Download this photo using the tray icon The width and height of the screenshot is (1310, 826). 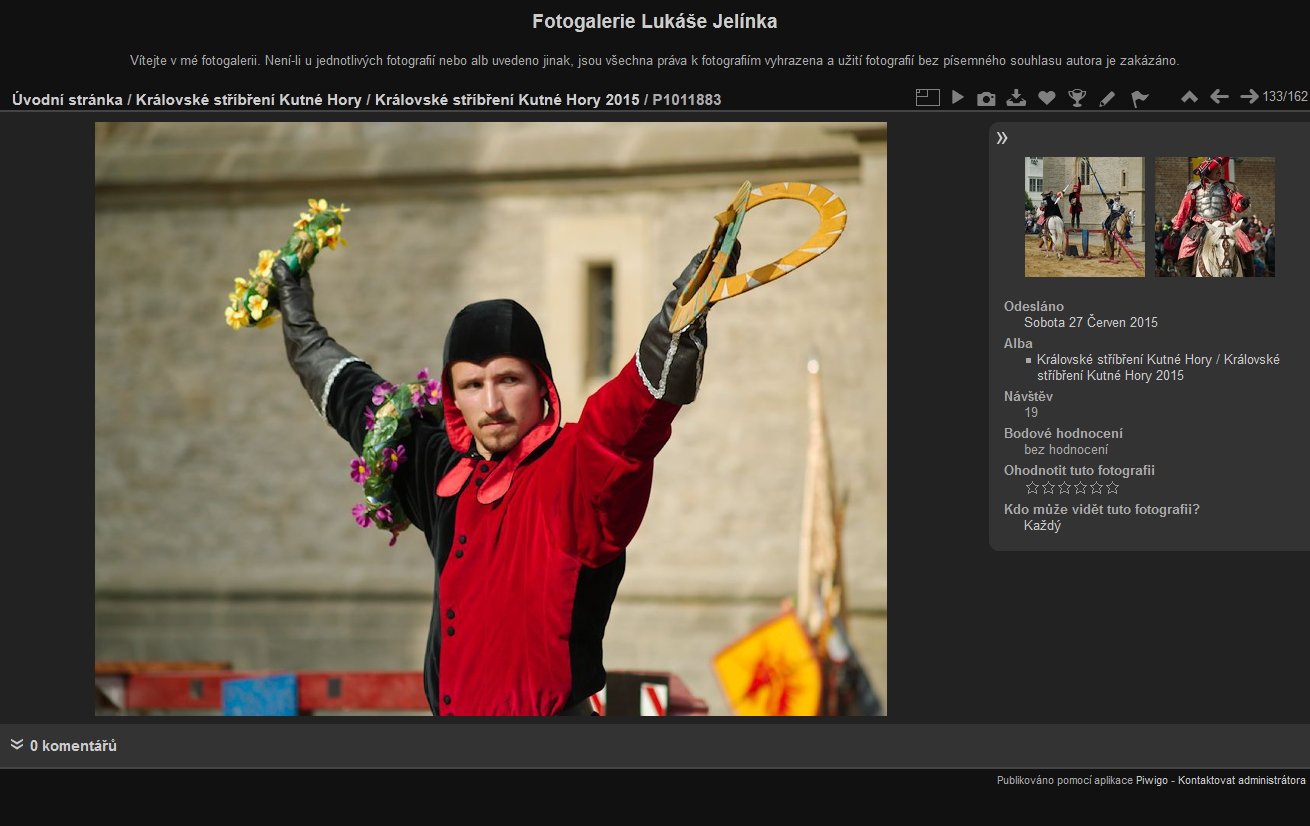pos(1016,98)
